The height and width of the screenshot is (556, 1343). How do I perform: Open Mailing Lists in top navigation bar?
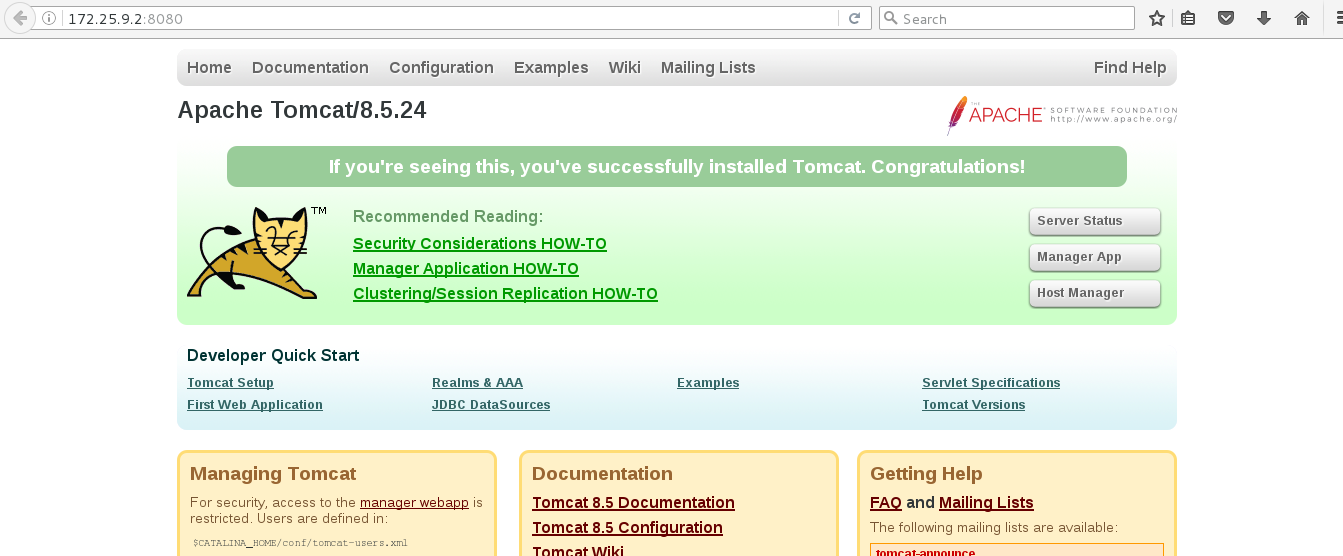pyautogui.click(x=708, y=67)
